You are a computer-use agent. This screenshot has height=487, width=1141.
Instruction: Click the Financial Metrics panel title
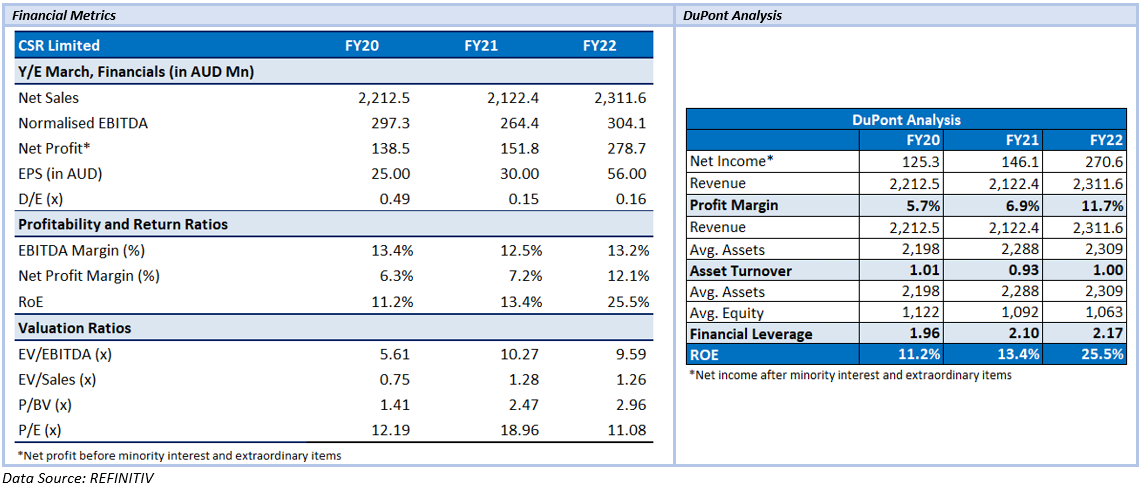(60, 15)
